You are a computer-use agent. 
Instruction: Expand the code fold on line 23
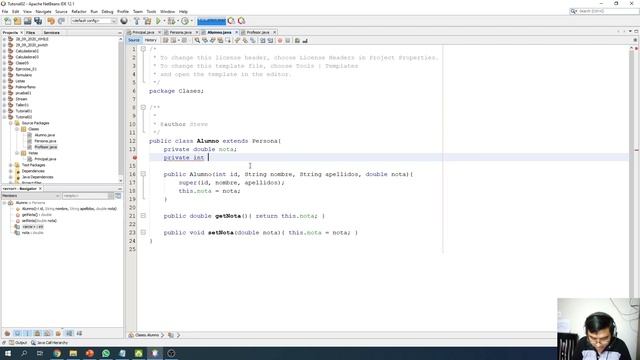click(143, 232)
